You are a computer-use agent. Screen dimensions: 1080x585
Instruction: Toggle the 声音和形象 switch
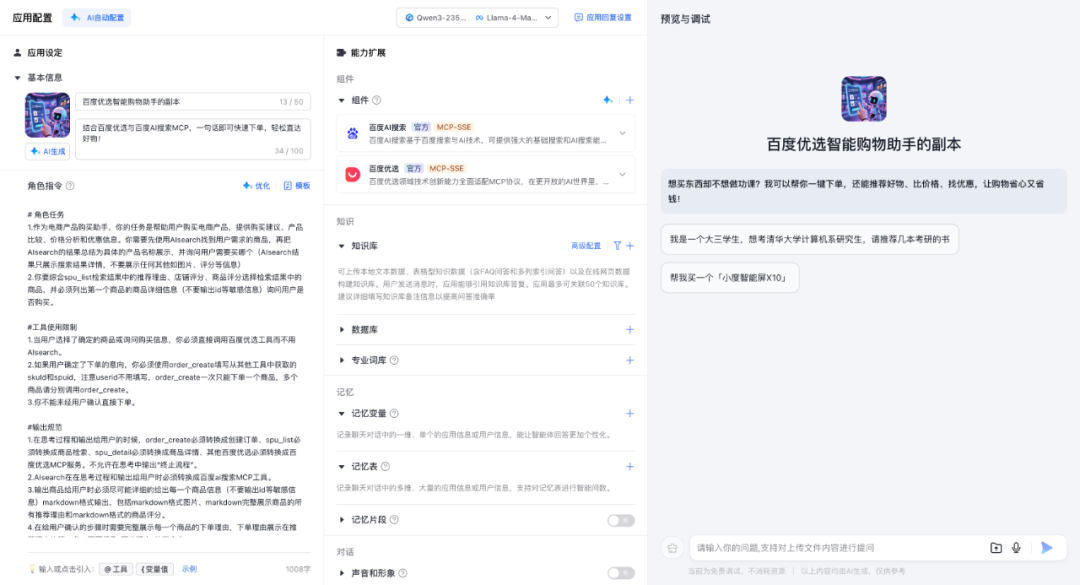click(x=621, y=573)
